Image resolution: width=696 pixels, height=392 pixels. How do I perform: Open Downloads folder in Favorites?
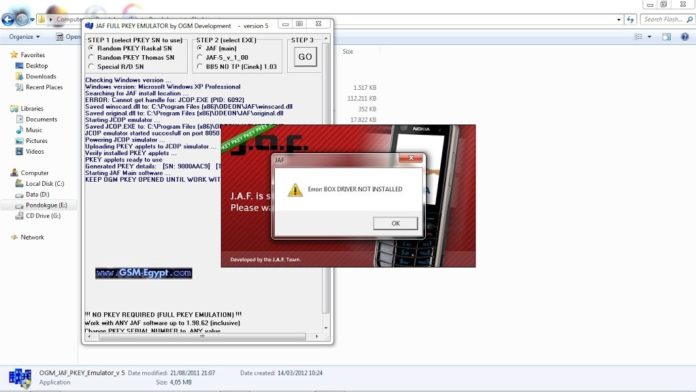click(x=40, y=76)
